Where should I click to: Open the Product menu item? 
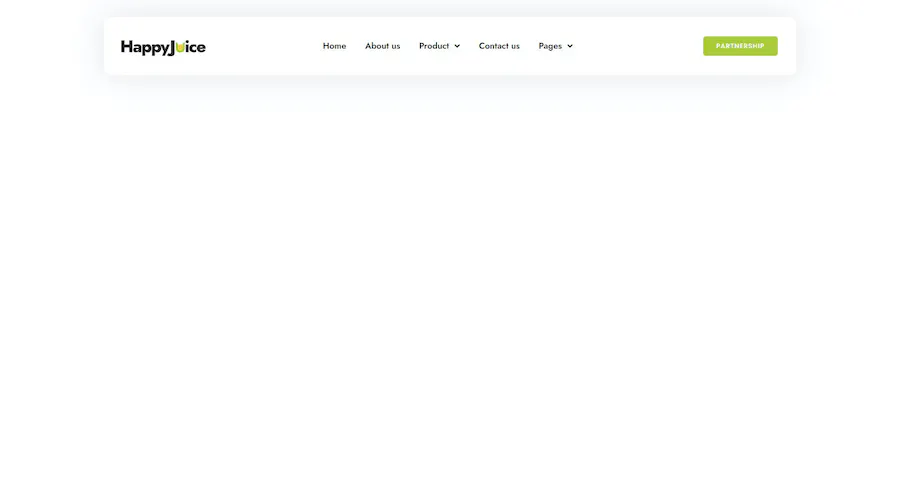[434, 46]
